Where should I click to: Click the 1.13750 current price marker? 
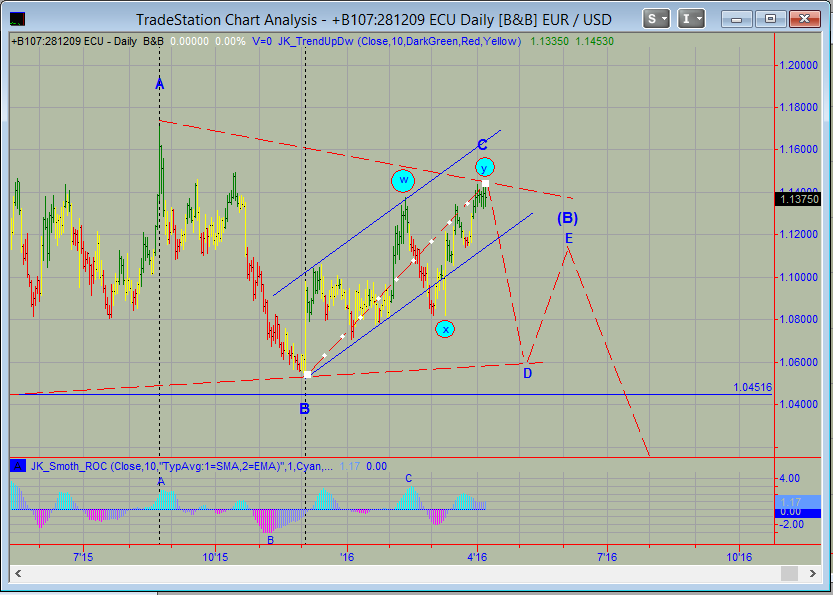pos(798,199)
